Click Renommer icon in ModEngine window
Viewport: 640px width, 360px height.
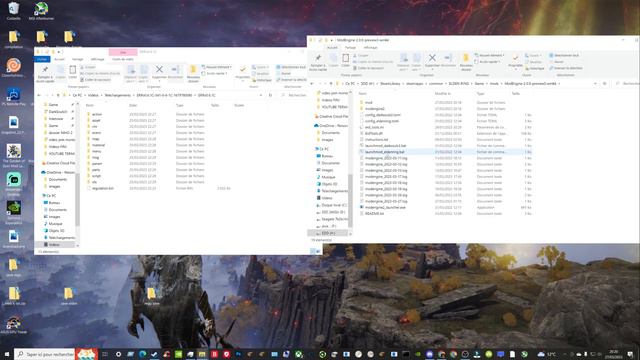[x=448, y=58]
